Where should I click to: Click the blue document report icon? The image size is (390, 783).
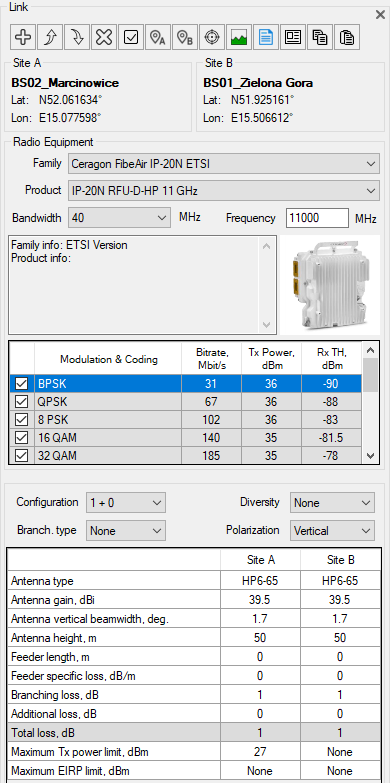266,37
